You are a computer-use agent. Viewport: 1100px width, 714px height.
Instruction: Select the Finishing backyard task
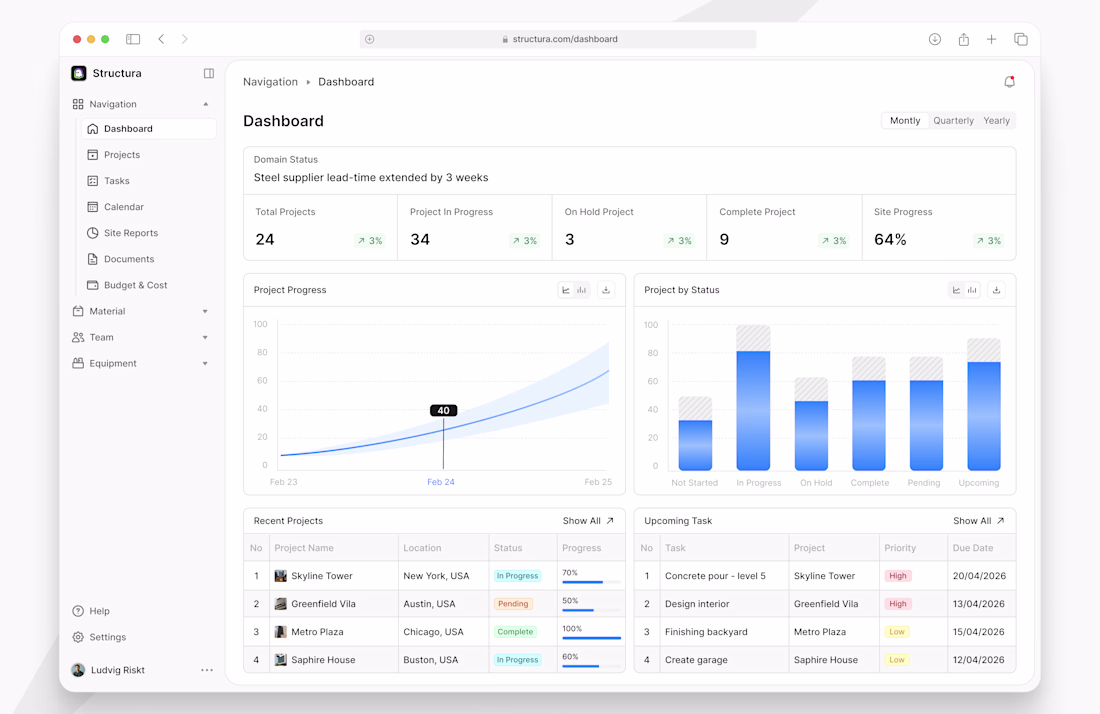tap(706, 632)
